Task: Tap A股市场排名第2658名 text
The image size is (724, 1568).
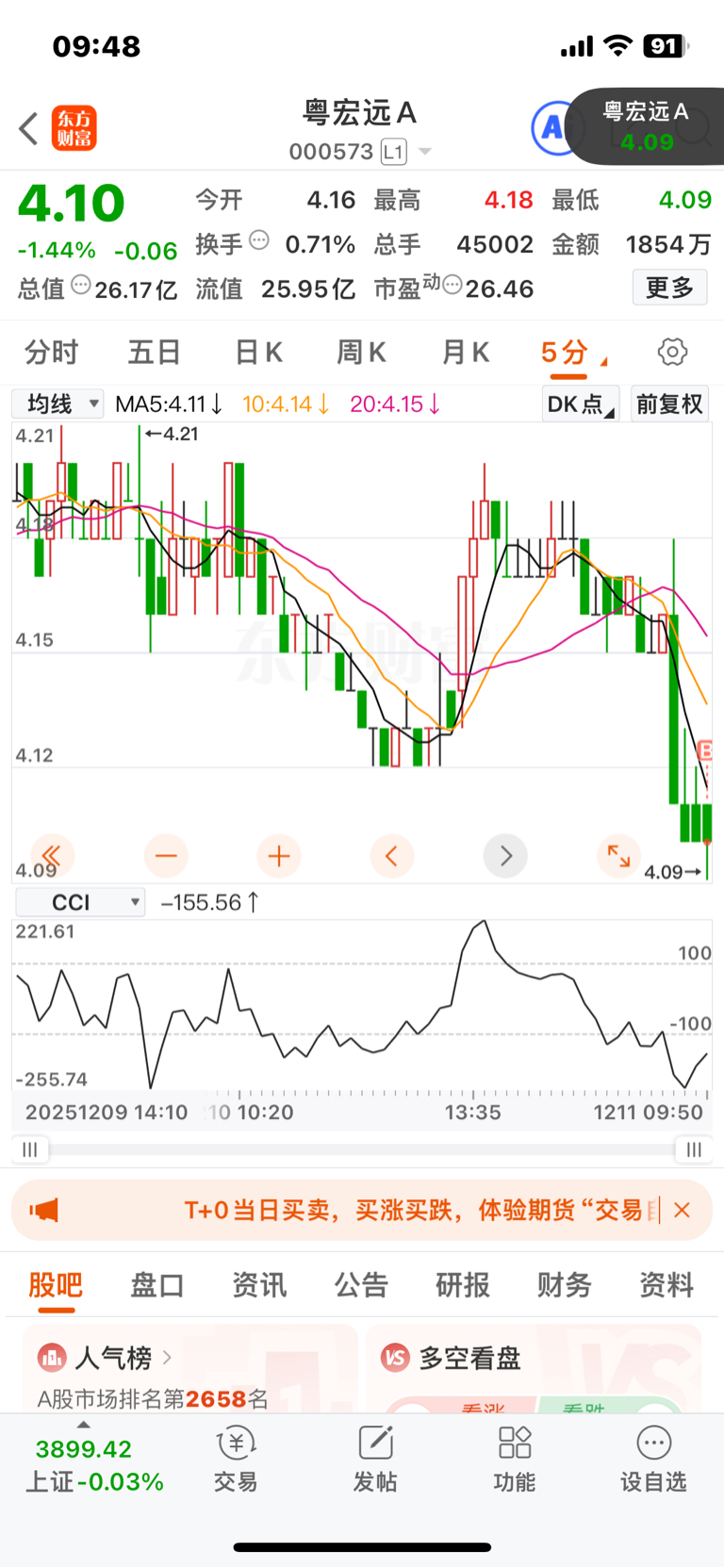Action: pos(153,1398)
